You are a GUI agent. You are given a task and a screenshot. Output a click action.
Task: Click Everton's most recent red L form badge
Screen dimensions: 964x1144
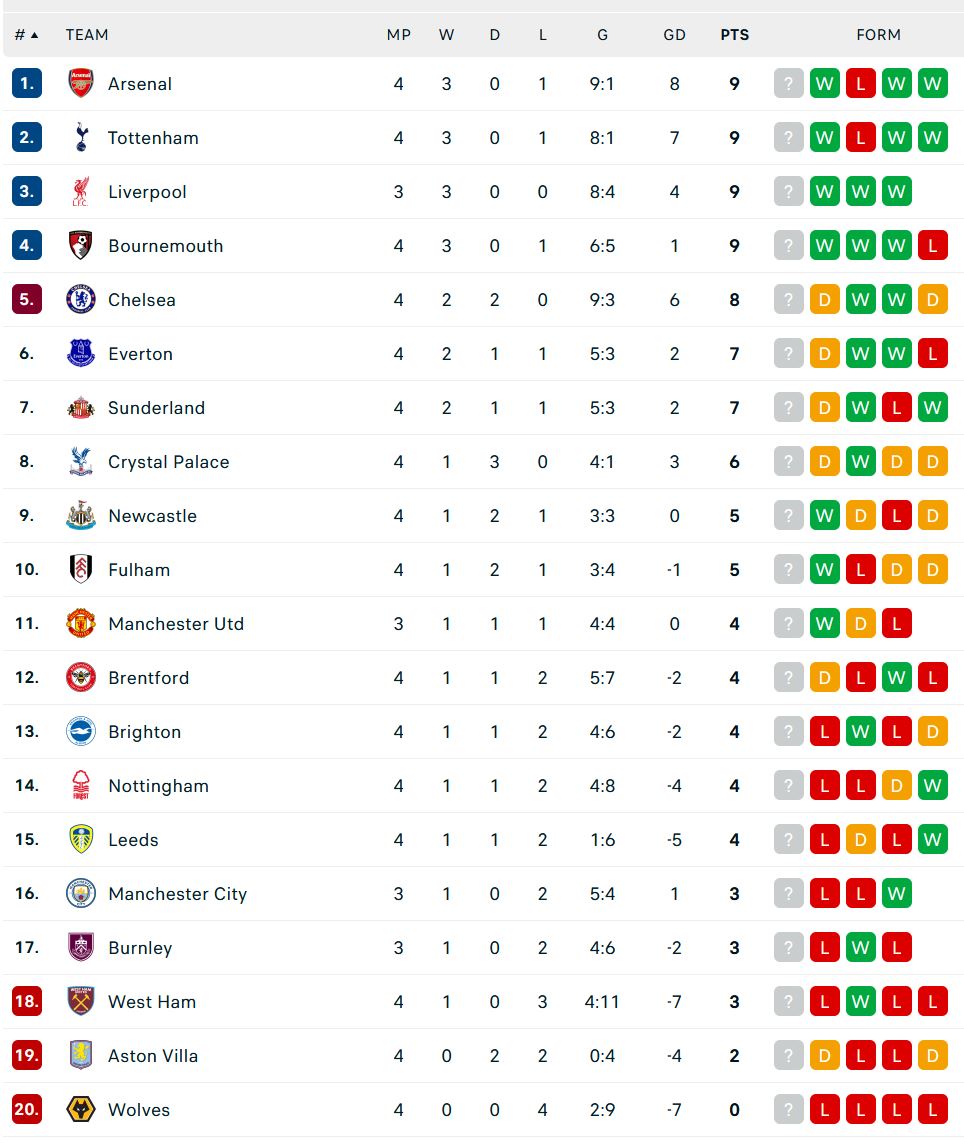[x=932, y=354]
